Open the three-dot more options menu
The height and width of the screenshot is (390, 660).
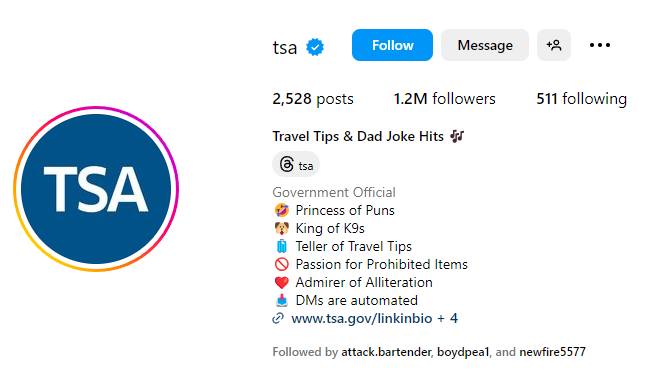click(600, 45)
